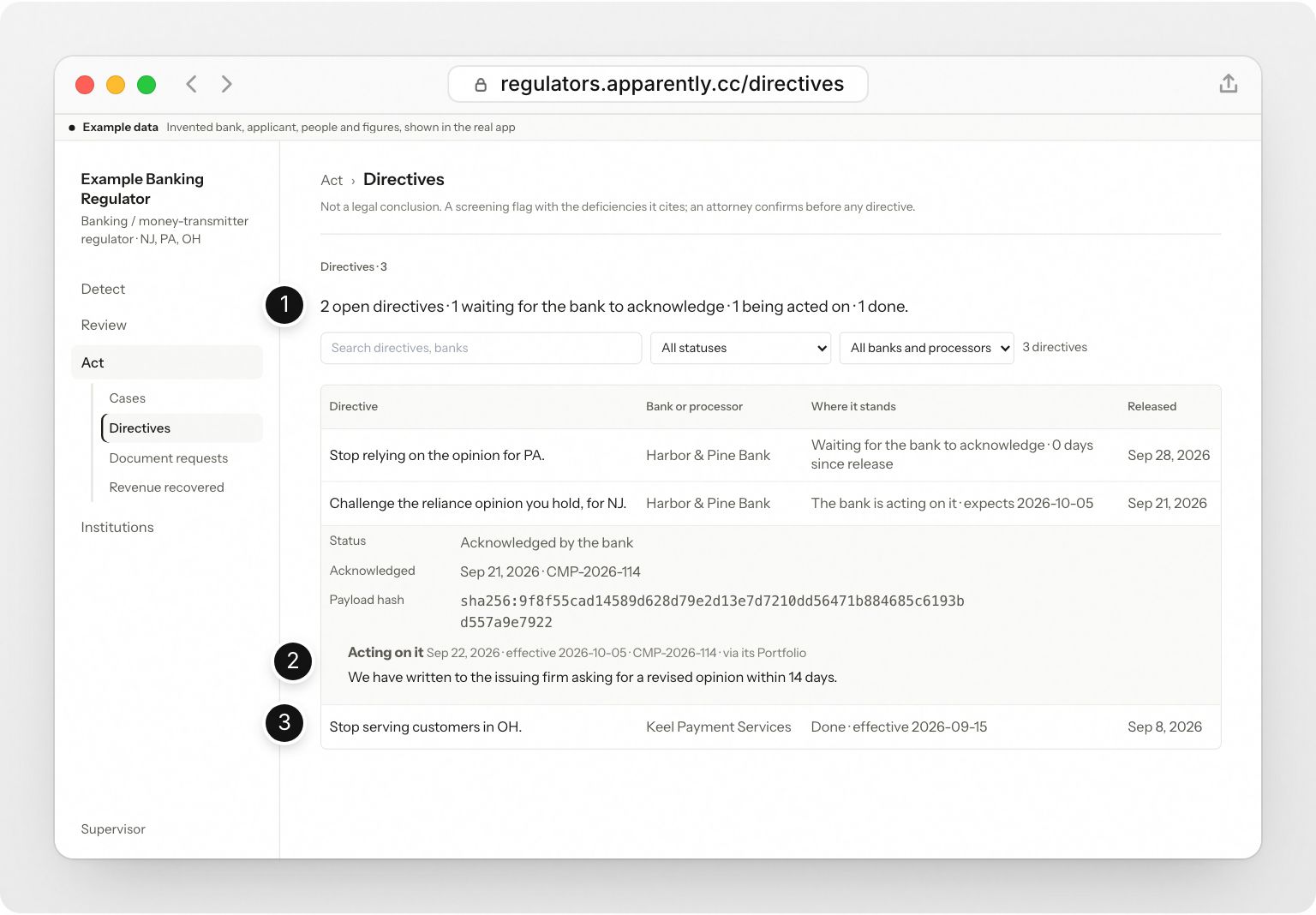The image size is (1316, 915).
Task: Open Review in the sidebar
Action: tap(104, 326)
